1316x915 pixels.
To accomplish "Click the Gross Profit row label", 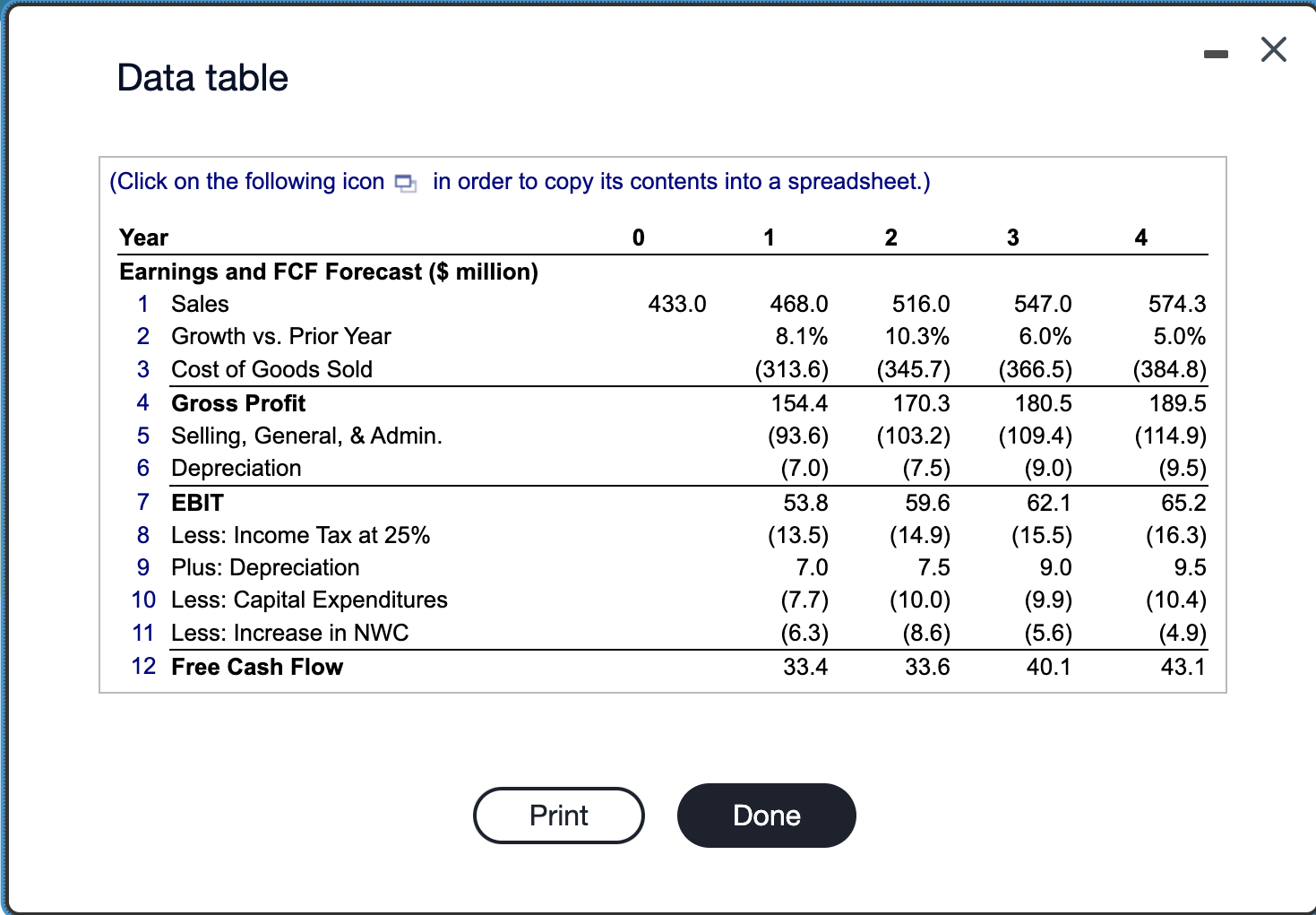I will (238, 403).
